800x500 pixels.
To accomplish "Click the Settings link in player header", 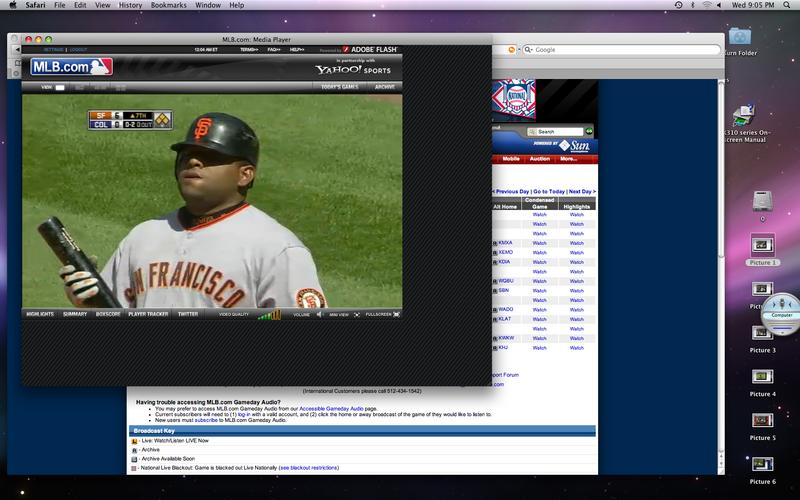I will (x=54, y=49).
